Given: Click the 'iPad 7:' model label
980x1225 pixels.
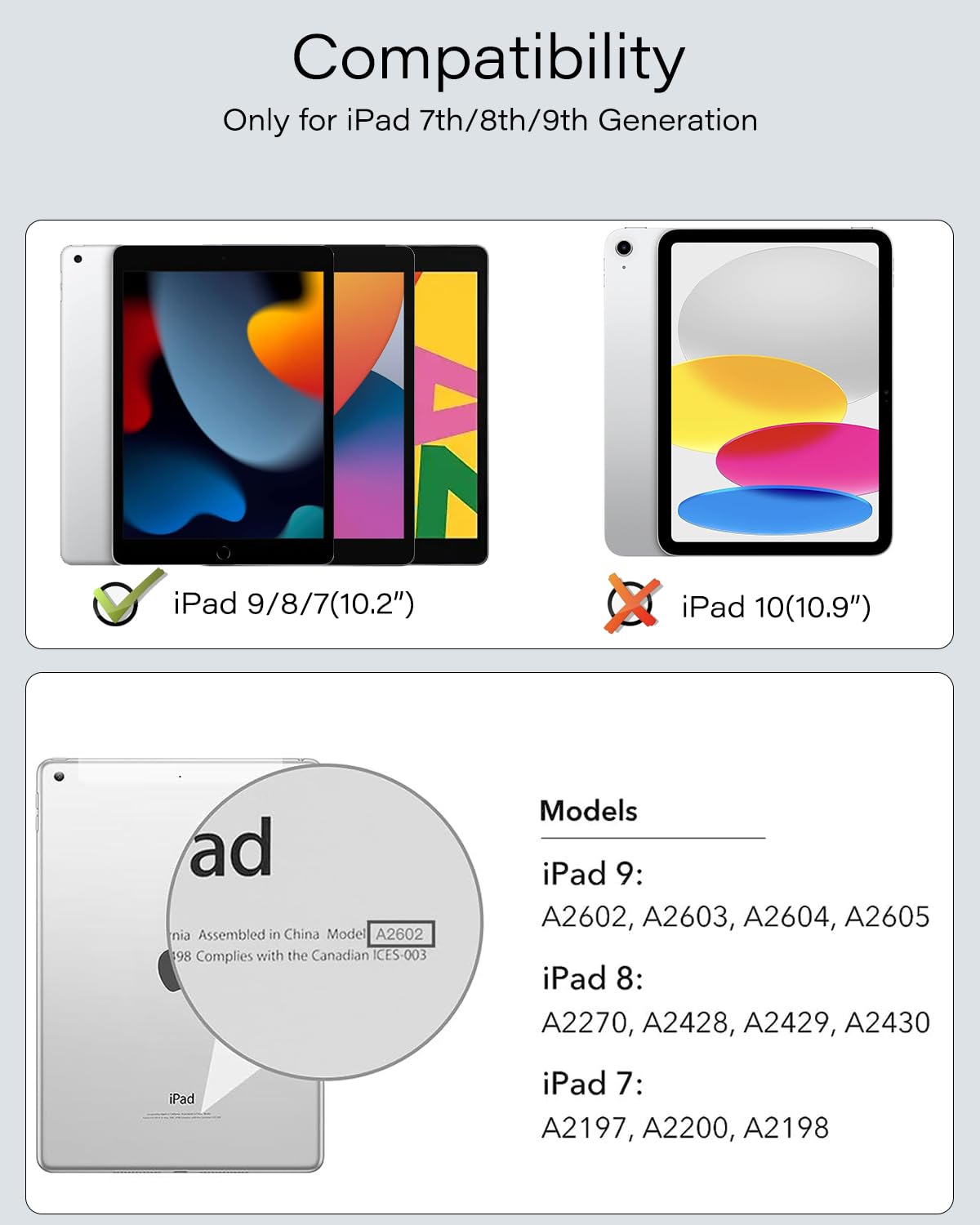Looking at the screenshot, I should click(x=593, y=1084).
